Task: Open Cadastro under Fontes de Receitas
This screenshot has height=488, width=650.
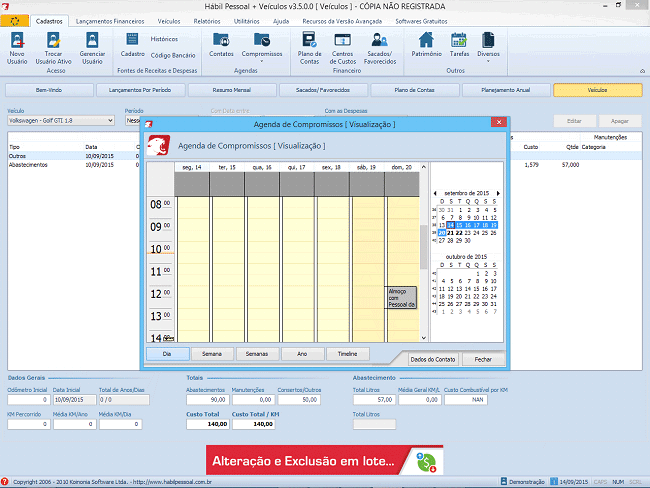Action: (132, 45)
